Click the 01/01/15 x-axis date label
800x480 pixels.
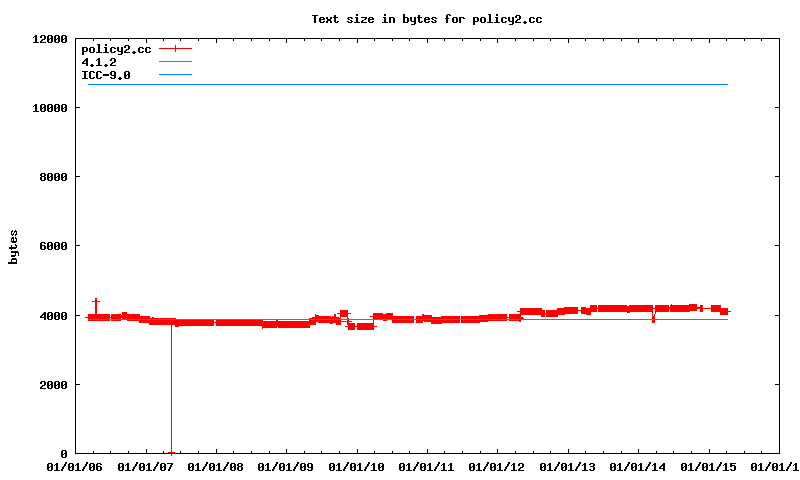click(x=709, y=467)
